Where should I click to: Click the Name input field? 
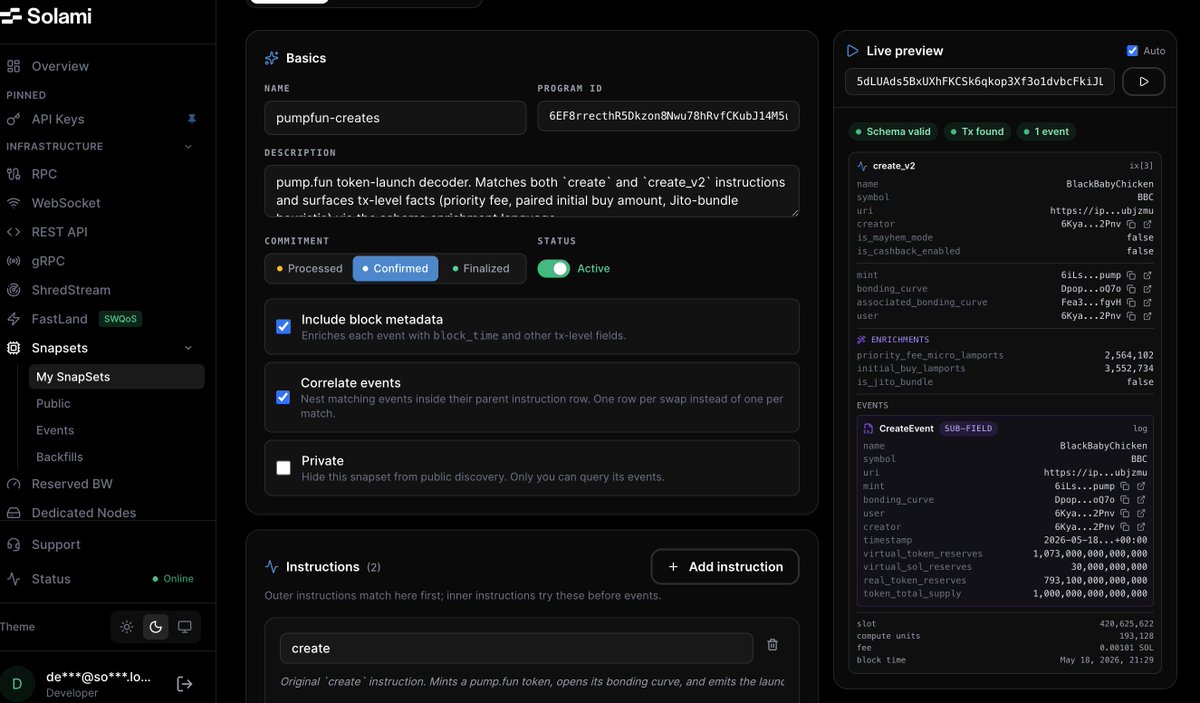(395, 118)
